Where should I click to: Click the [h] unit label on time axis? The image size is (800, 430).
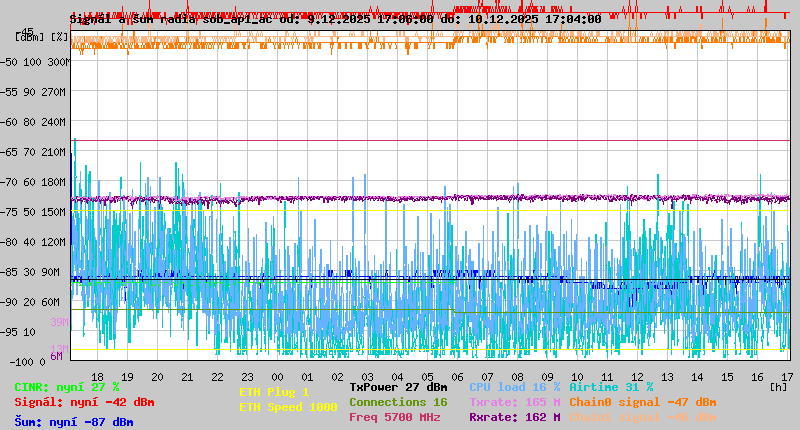click(778, 386)
